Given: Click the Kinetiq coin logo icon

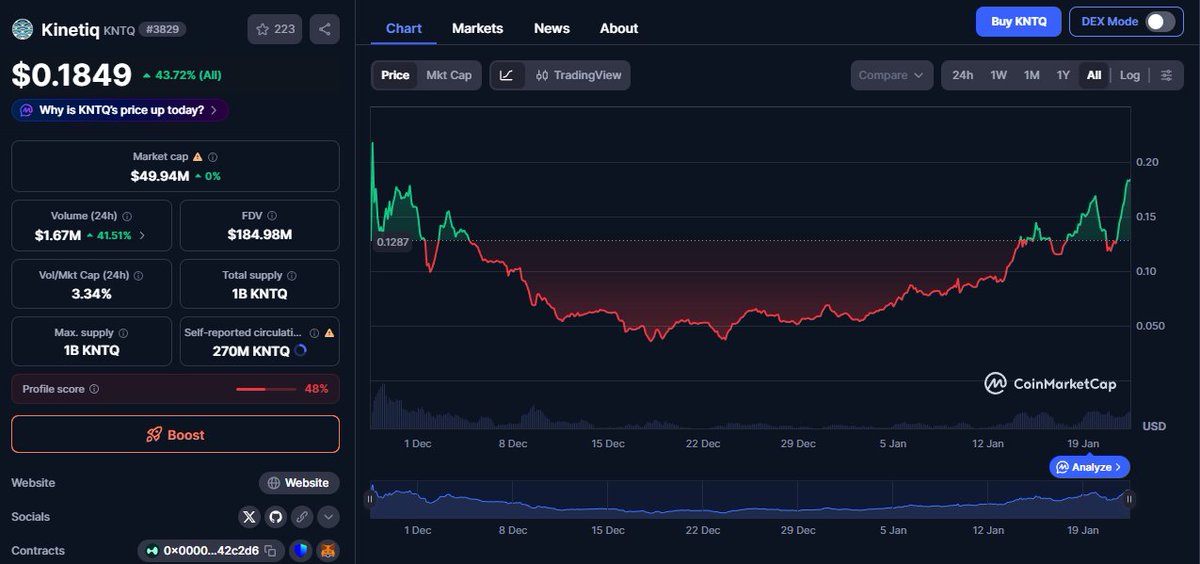Looking at the screenshot, I should coord(22,29).
